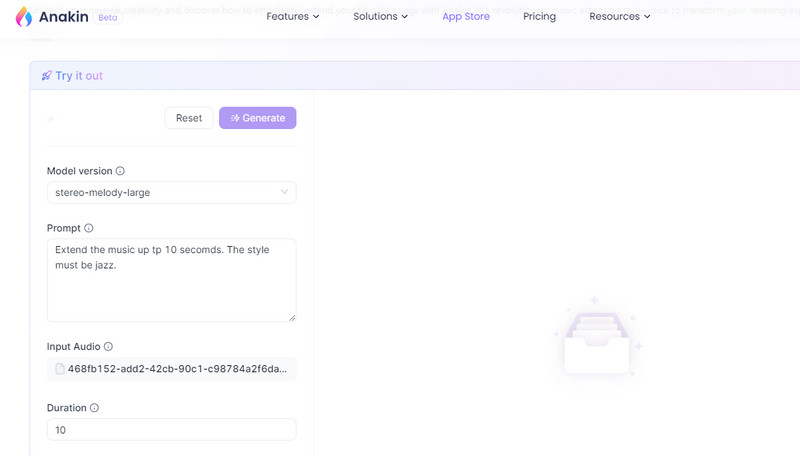Click the empty inbox illustration in output panel
This screenshot has height=456, width=800.
[597, 340]
